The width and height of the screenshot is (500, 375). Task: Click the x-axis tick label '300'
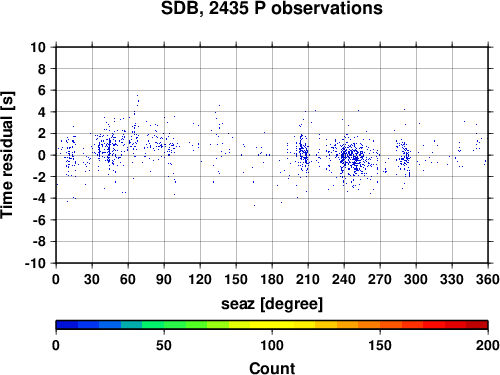(416, 279)
